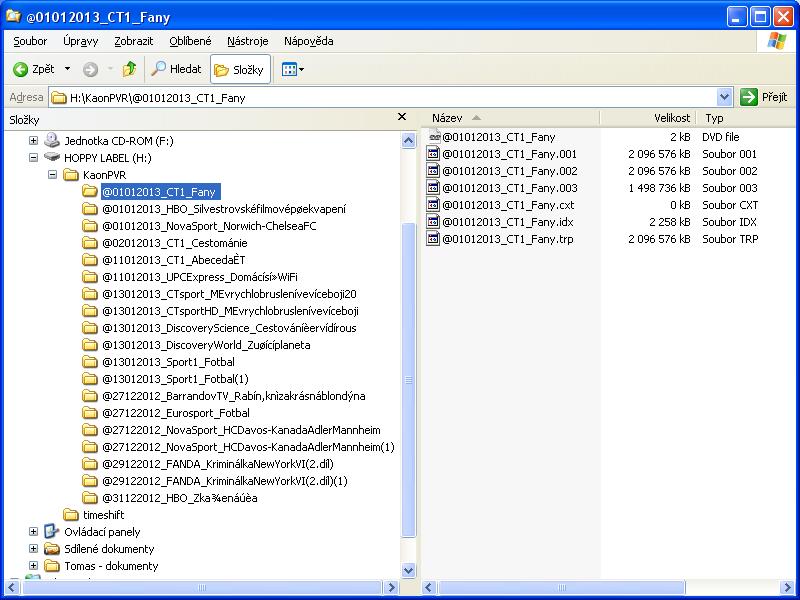Open the address bar dropdown arrow
800x600 pixels.
724,97
